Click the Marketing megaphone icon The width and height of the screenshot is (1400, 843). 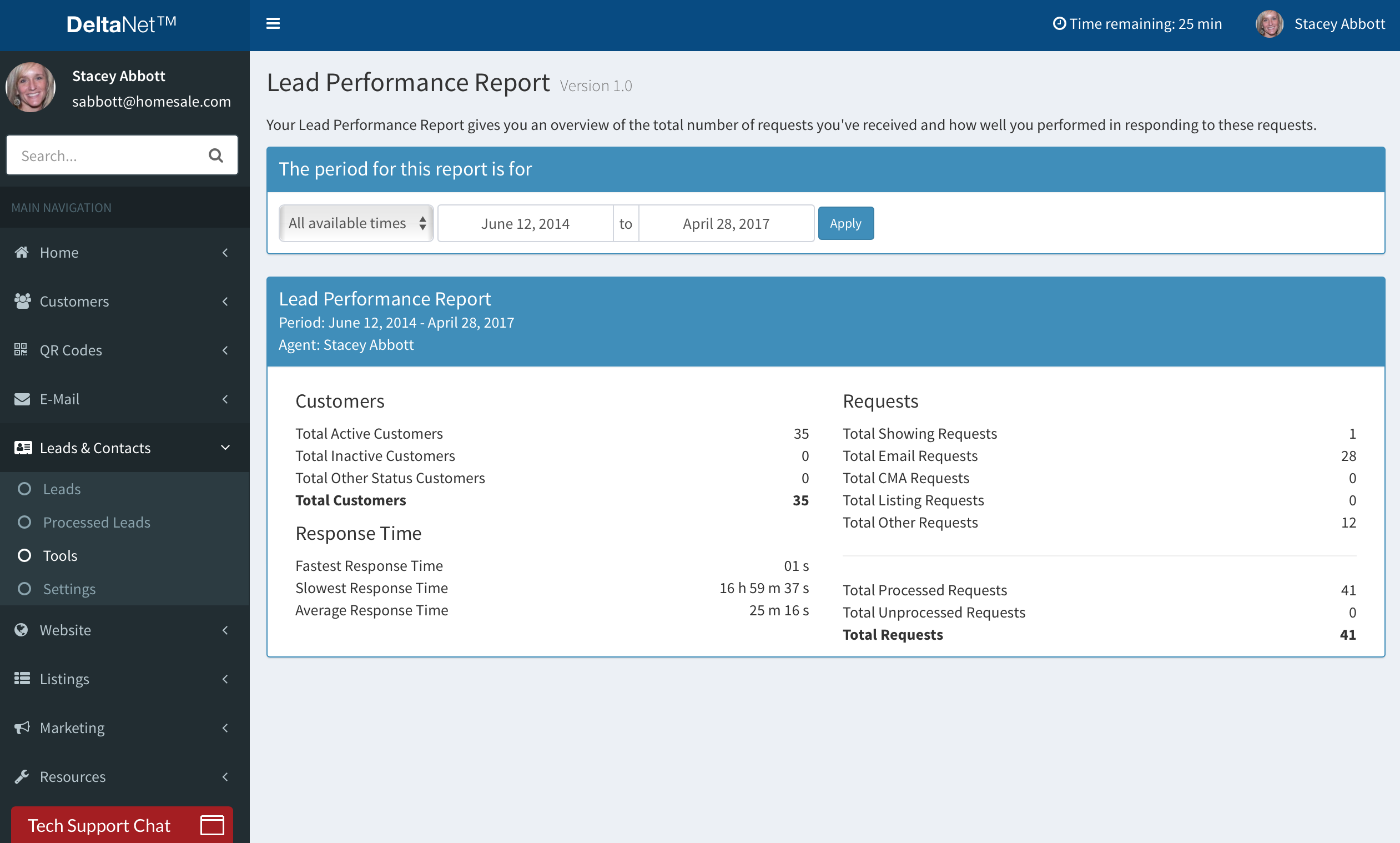coord(22,727)
